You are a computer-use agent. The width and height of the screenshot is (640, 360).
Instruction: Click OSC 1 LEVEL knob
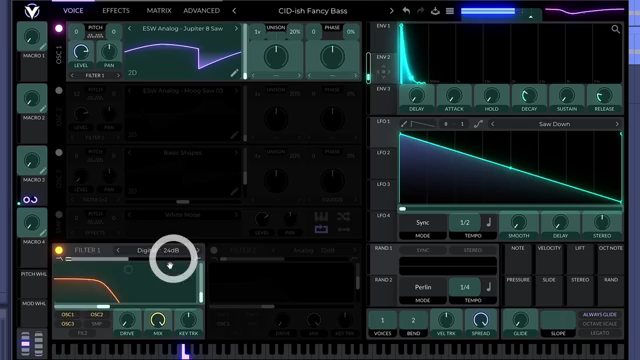tap(81, 52)
